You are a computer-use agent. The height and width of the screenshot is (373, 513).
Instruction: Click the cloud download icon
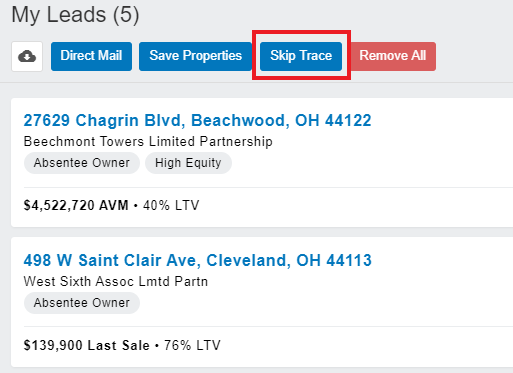(27, 56)
